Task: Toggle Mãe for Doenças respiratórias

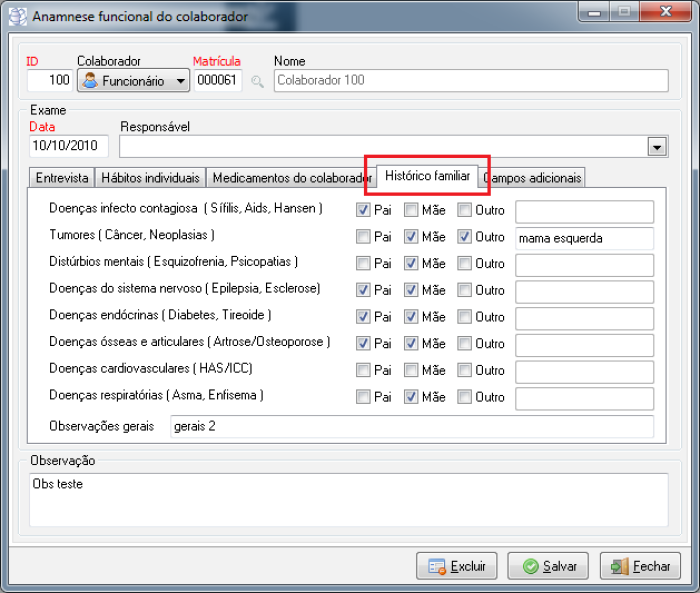Action: [x=411, y=397]
